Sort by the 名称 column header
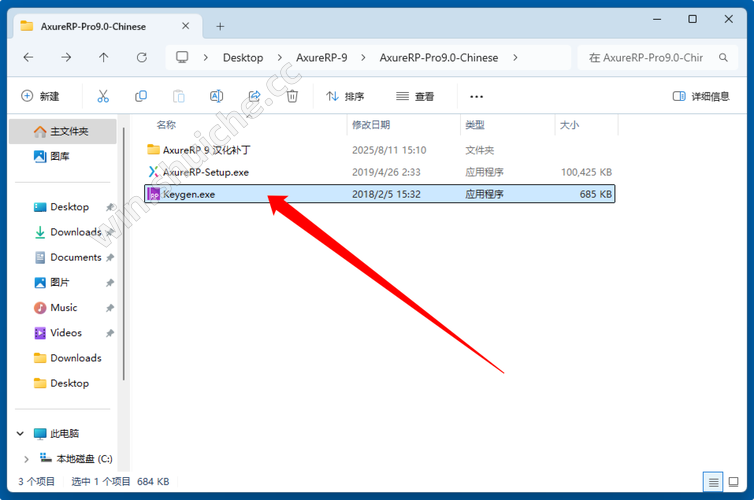The image size is (754, 500). pos(166,125)
